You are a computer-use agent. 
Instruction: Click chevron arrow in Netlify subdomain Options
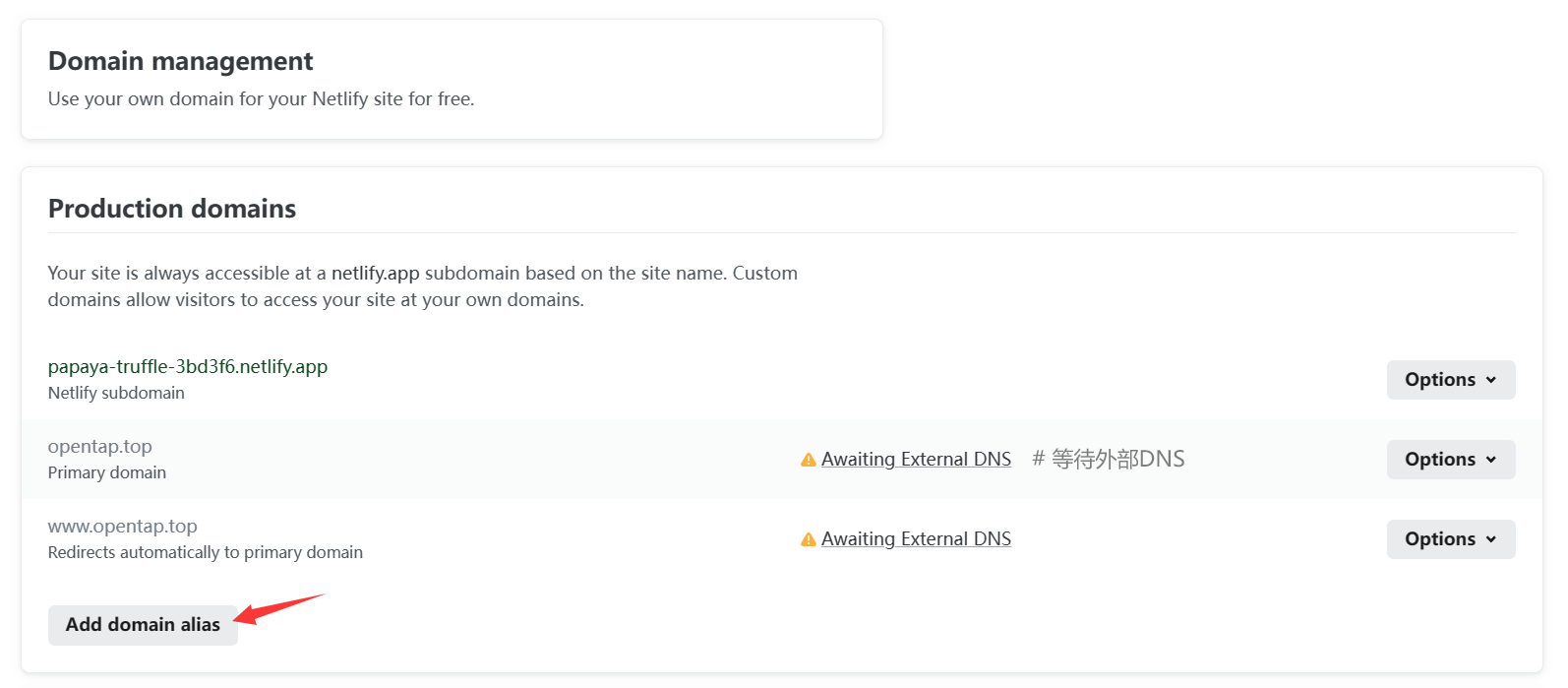[x=1491, y=380]
